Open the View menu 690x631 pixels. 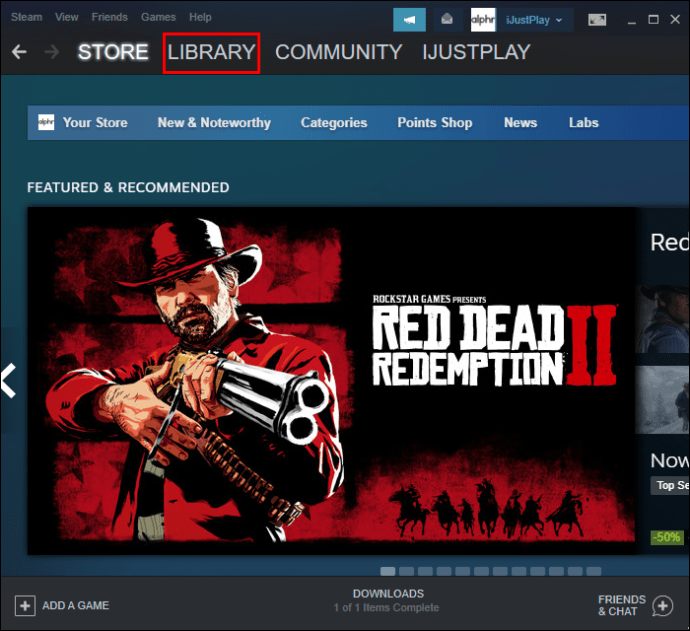66,17
